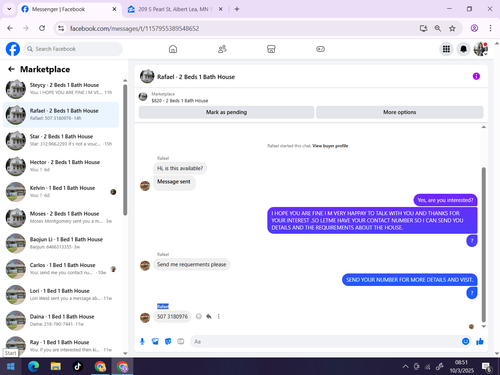The height and width of the screenshot is (375, 500).
Task: Open Windows Start button
Action: [x=11, y=367]
